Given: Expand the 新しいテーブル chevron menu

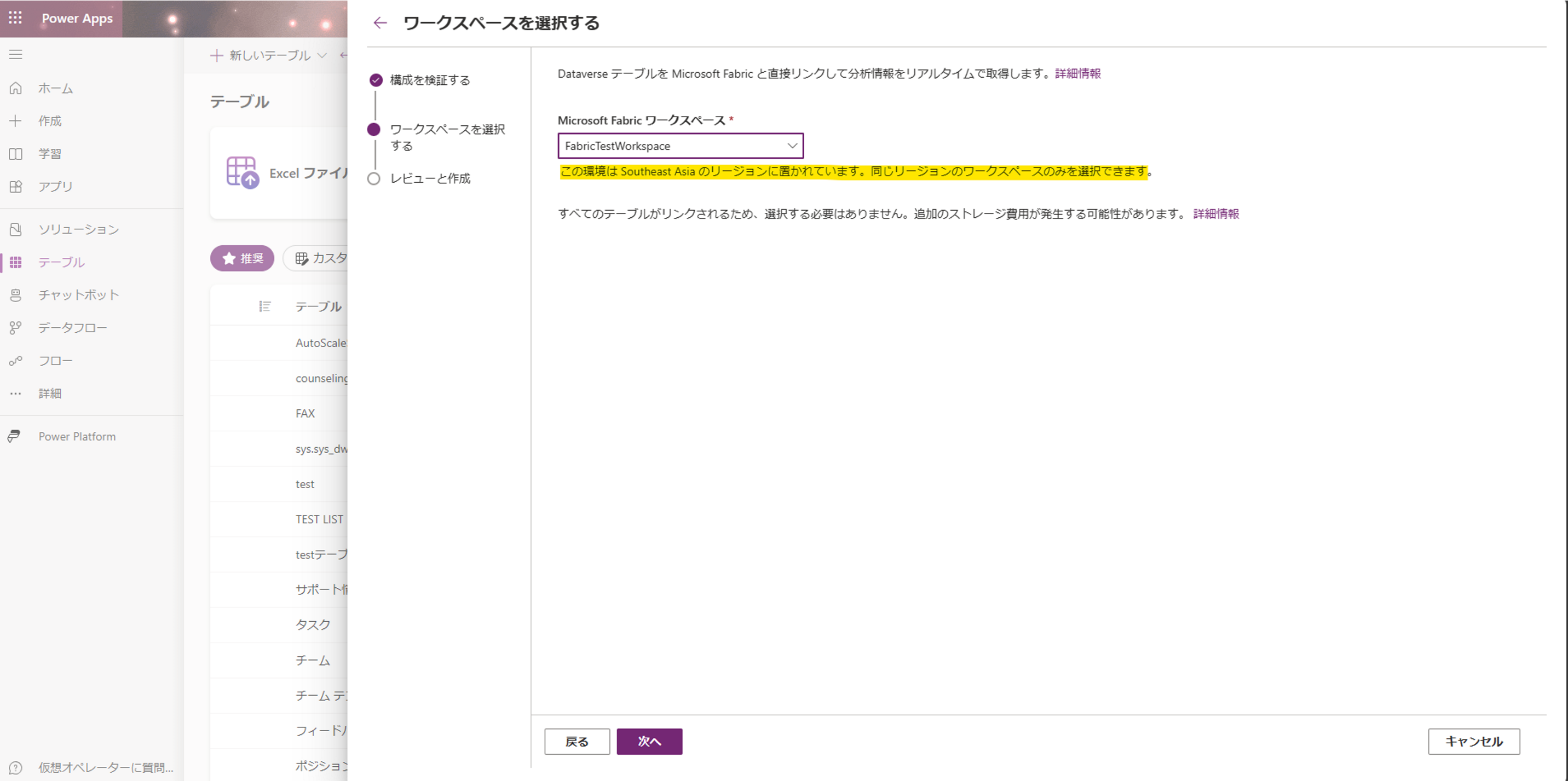Looking at the screenshot, I should 322,55.
